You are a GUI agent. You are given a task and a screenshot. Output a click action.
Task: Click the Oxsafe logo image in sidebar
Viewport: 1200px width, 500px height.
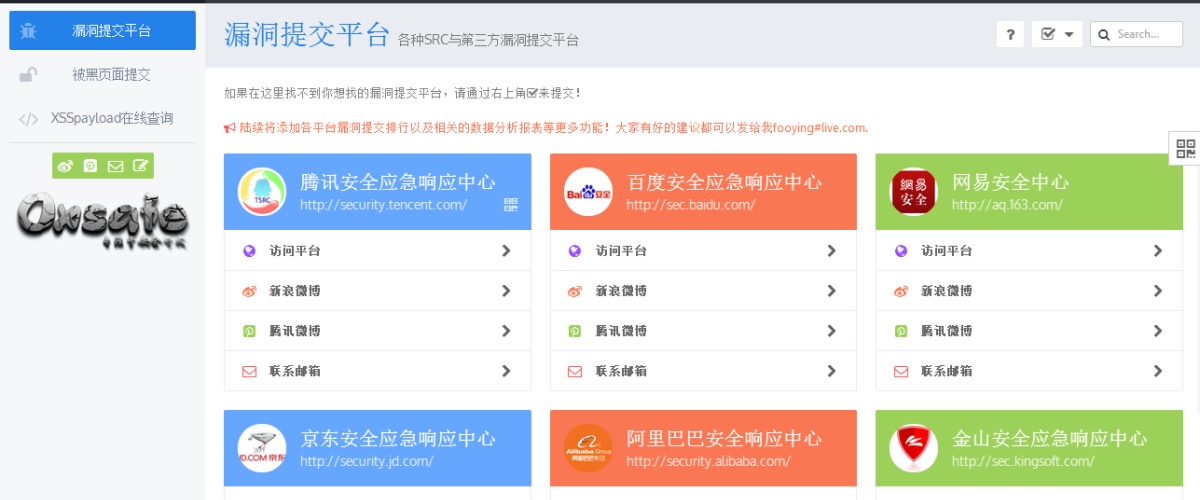coord(102,219)
